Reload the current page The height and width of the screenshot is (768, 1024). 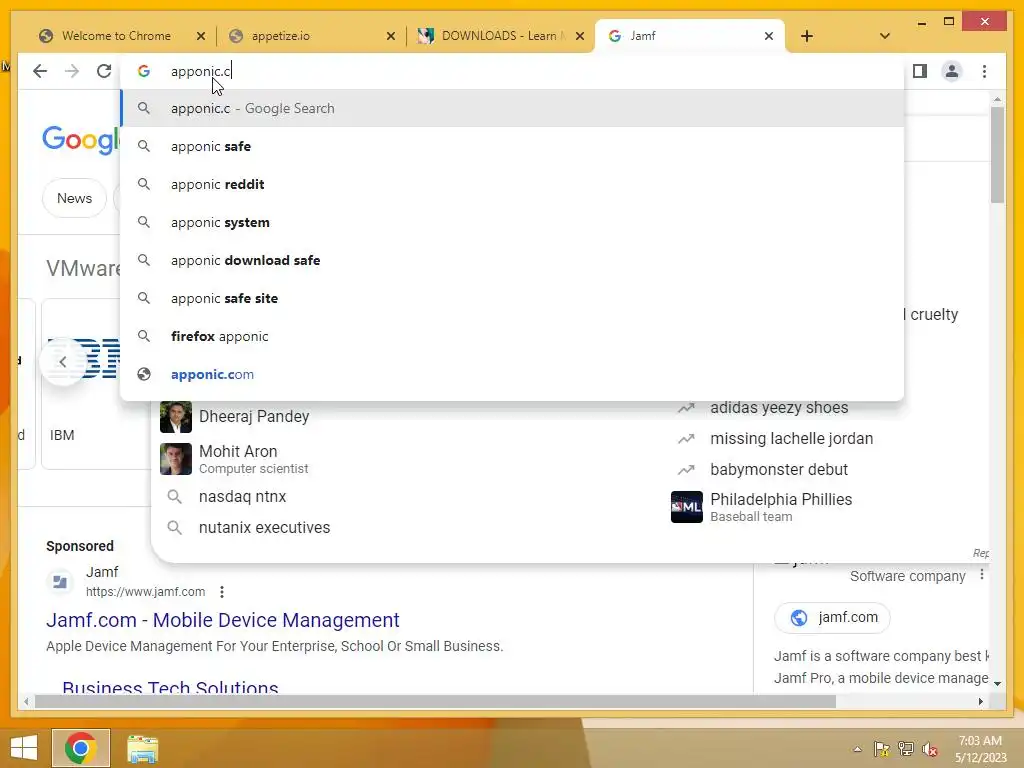(x=104, y=71)
